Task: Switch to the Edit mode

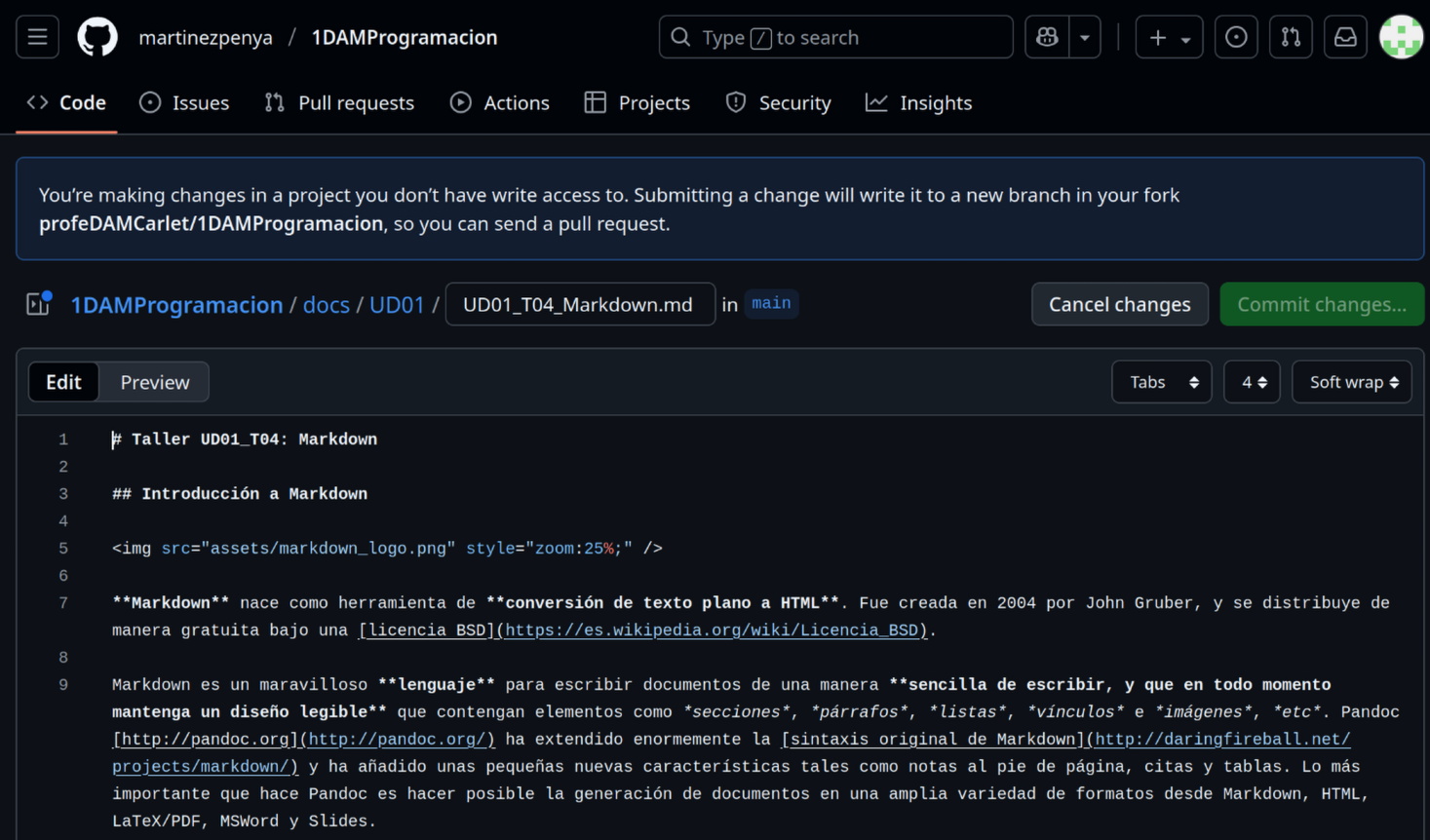Action: pyautogui.click(x=63, y=382)
